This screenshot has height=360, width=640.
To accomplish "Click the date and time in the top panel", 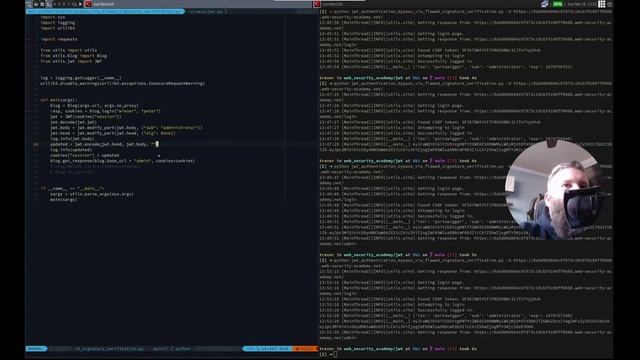I will click(x=582, y=4).
